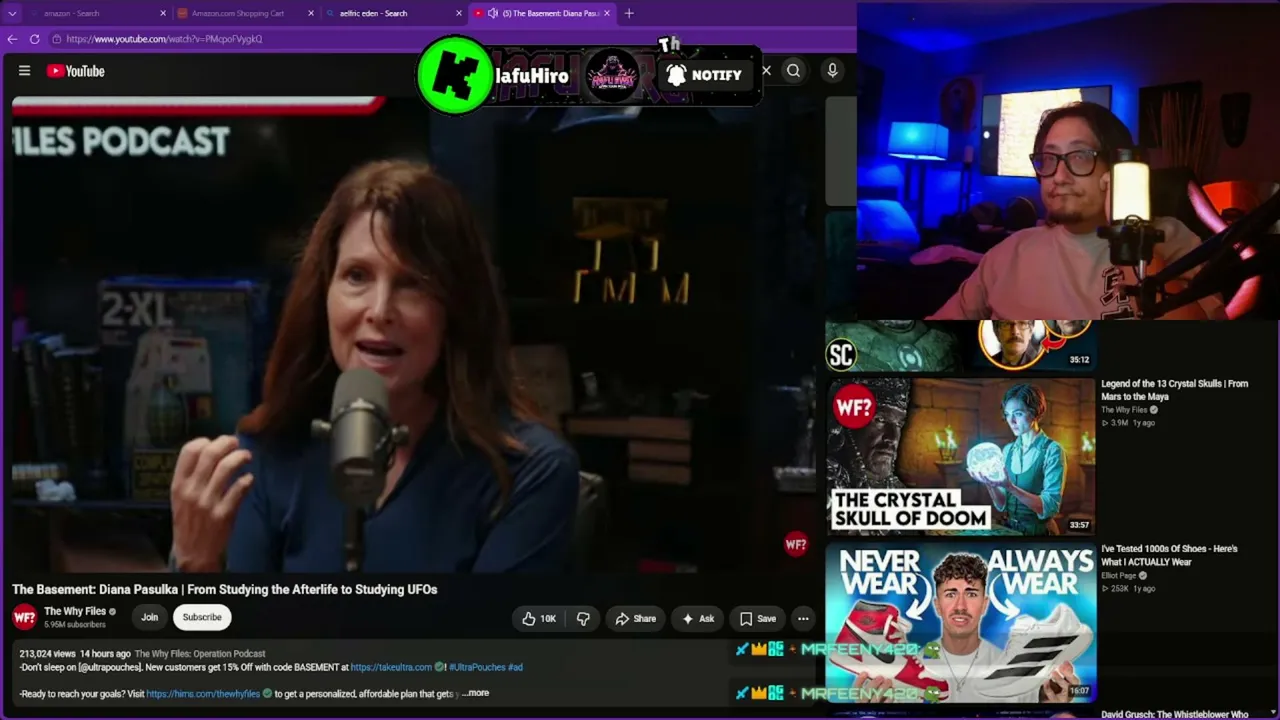
Task: Go back using browser back arrow
Action: [12, 39]
